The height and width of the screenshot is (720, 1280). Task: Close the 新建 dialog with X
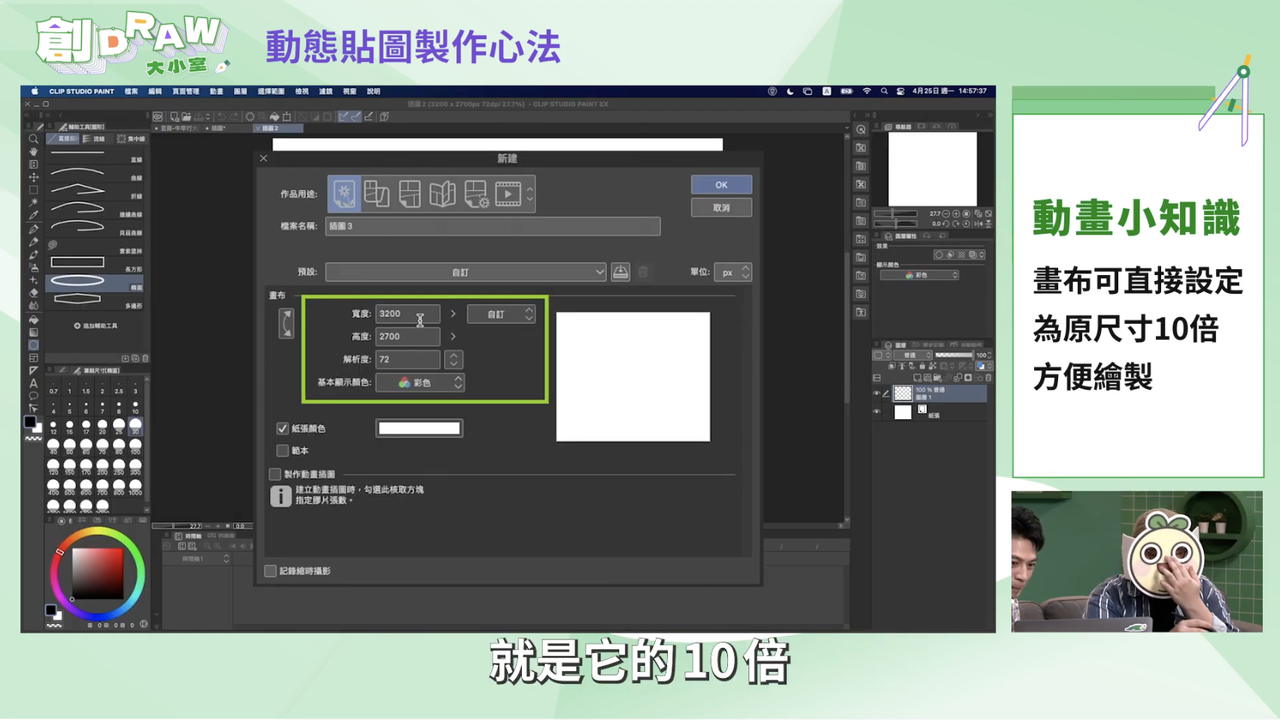click(x=264, y=158)
